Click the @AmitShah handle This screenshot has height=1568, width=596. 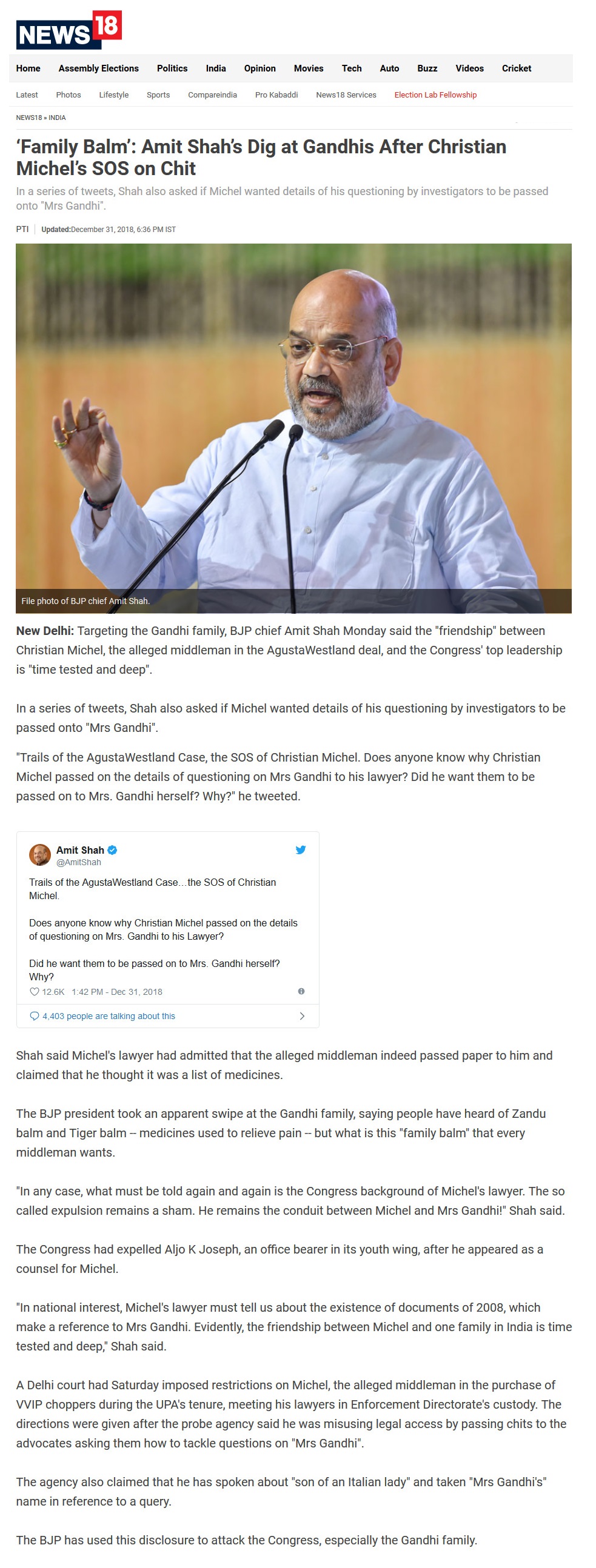pyautogui.click(x=79, y=862)
